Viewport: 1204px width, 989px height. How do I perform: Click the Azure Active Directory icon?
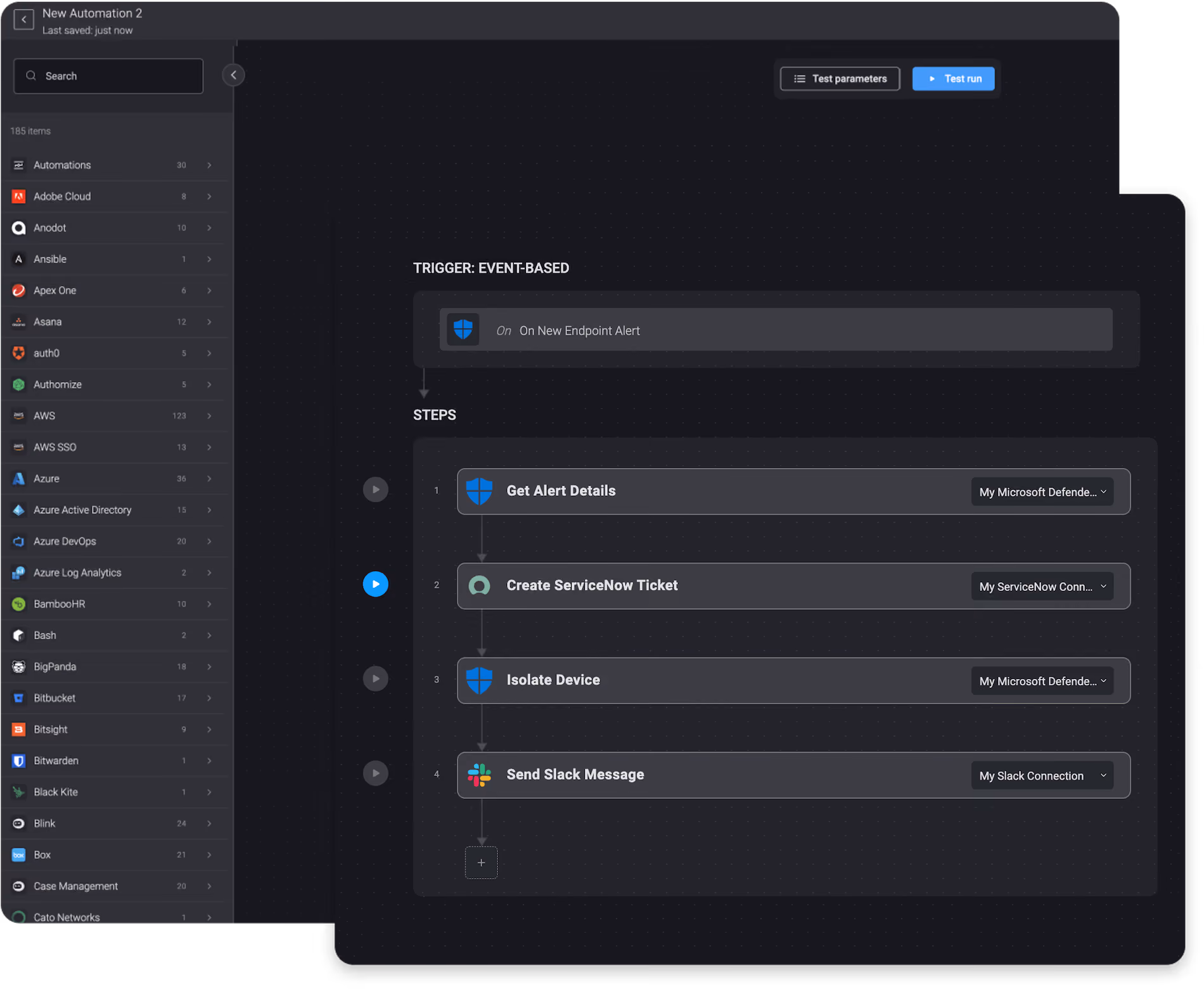point(19,510)
